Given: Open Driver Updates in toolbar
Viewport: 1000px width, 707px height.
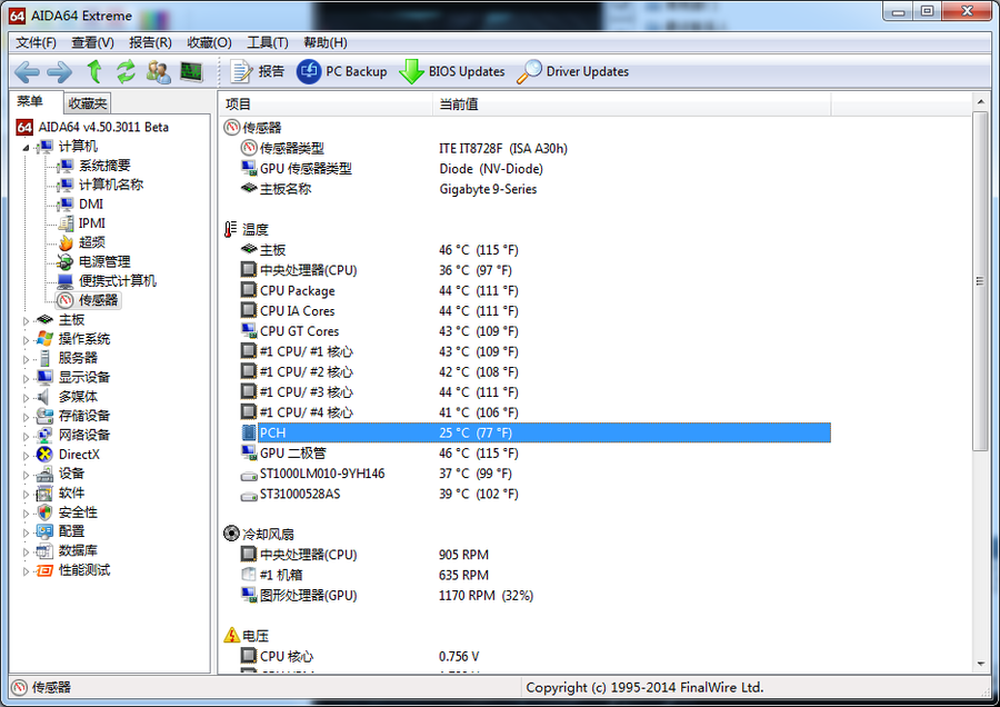Looking at the screenshot, I should click(x=573, y=71).
